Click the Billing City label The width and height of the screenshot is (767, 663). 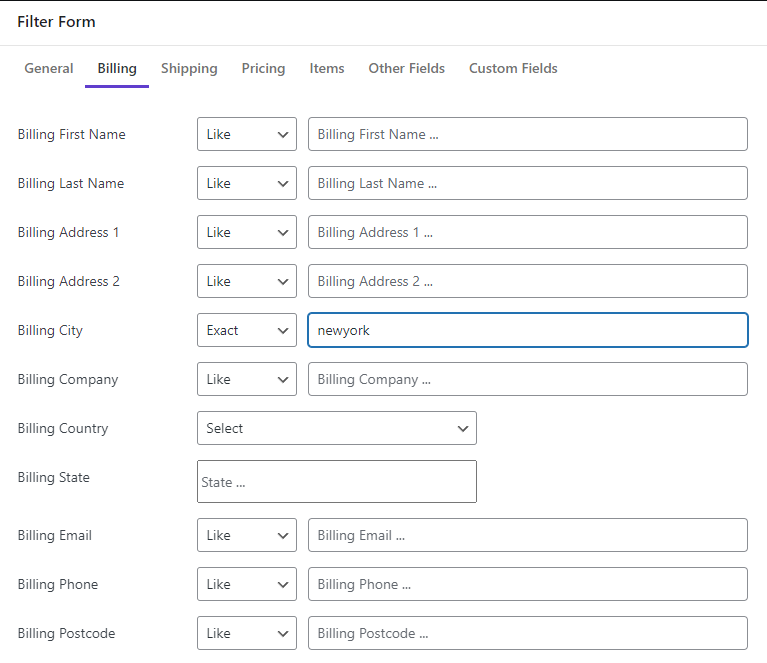(x=50, y=330)
